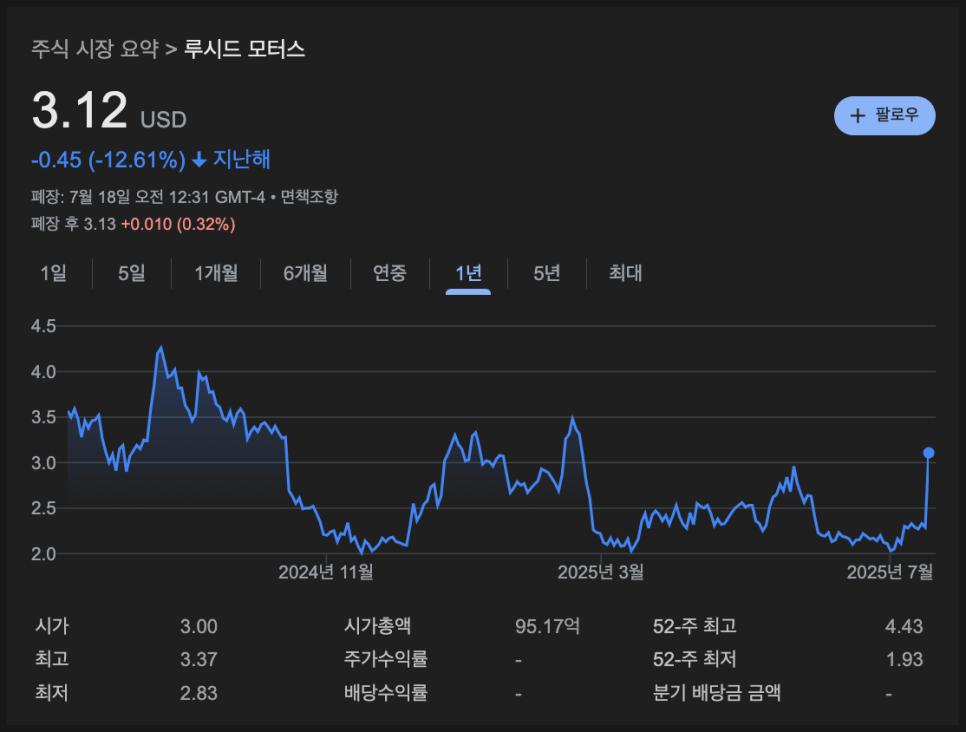Click the 주가수익률 label
The image size is (966, 732).
click(x=386, y=659)
